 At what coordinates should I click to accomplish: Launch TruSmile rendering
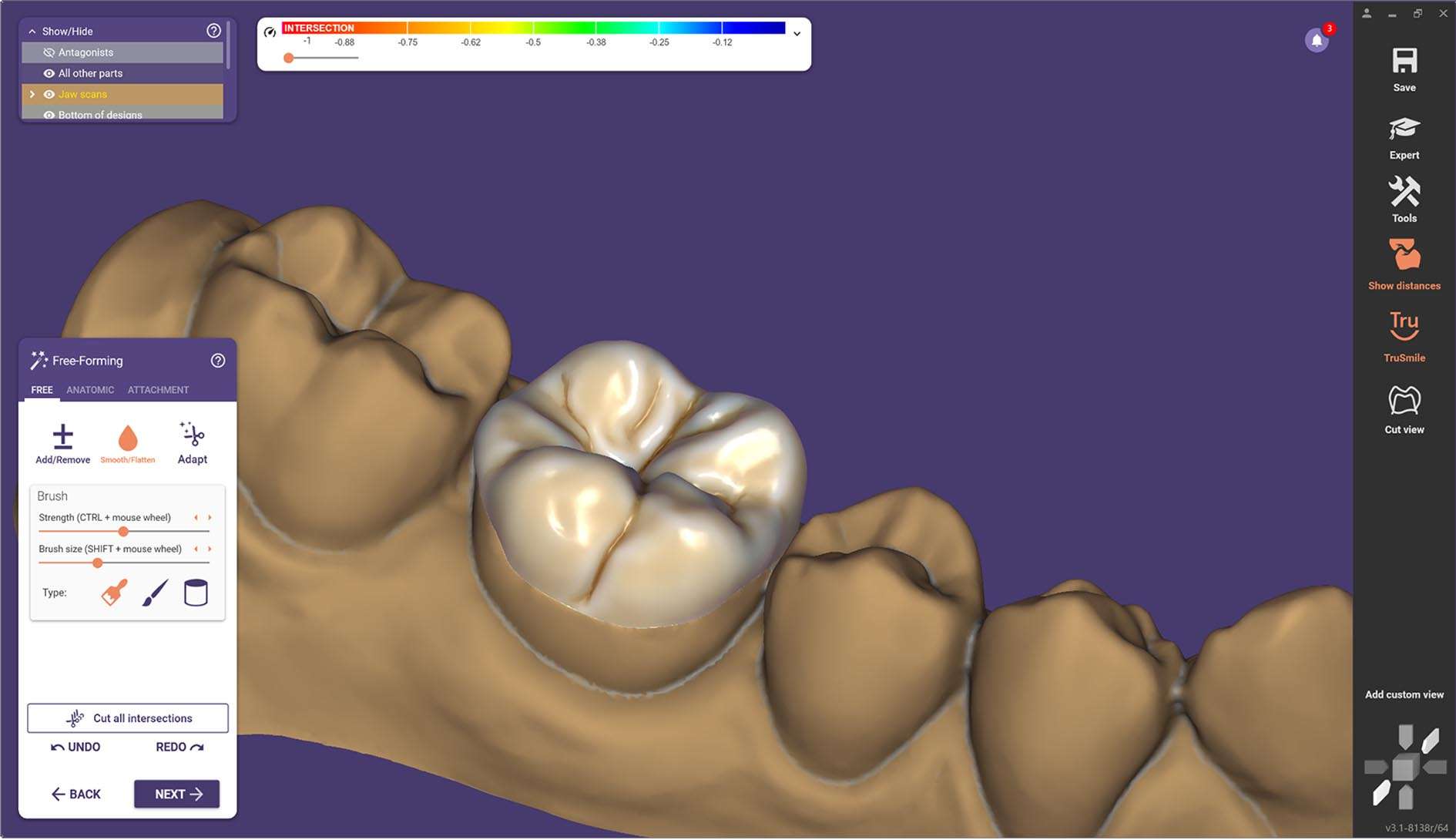(x=1404, y=327)
